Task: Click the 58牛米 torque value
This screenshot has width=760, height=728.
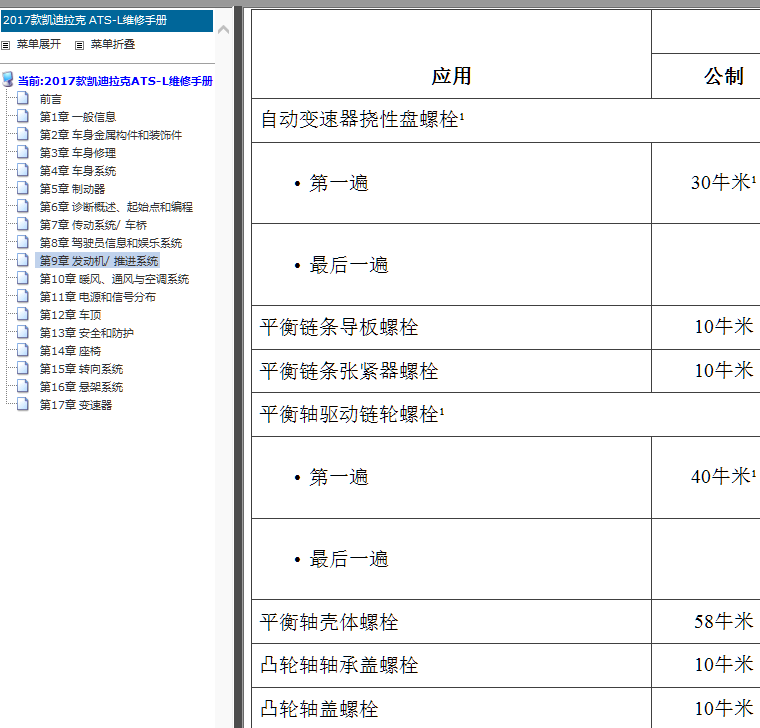Action: (x=724, y=621)
